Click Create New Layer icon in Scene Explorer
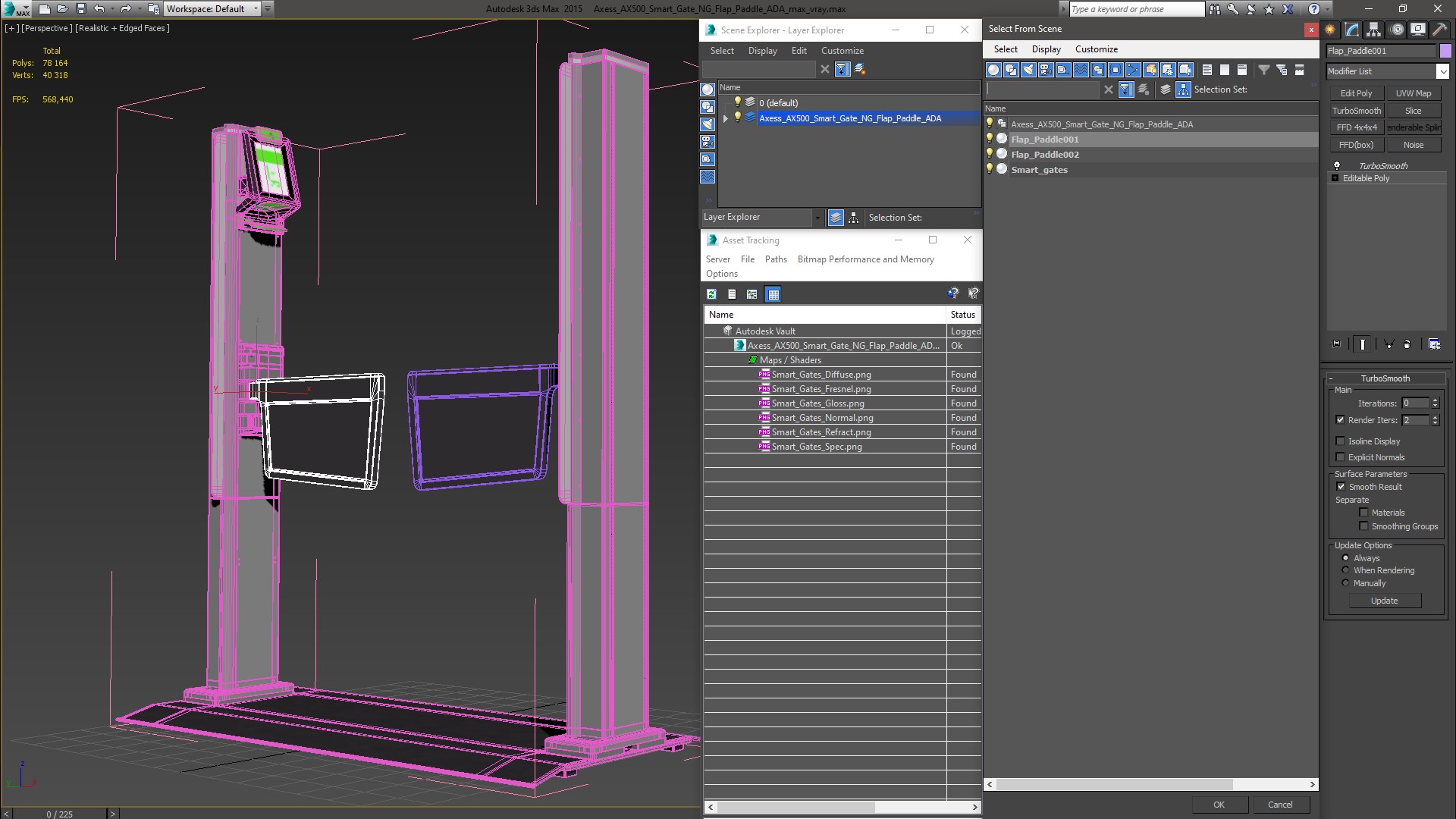This screenshot has width=1456, height=819. 860,69
